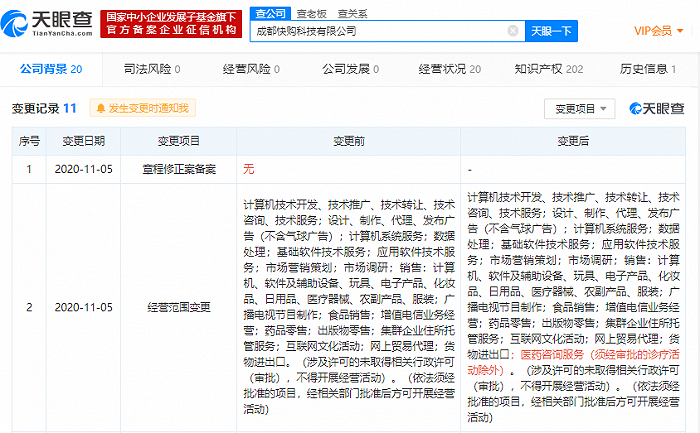Open the 知识产权 202 tab
This screenshot has height=433, width=700.
(549, 69)
